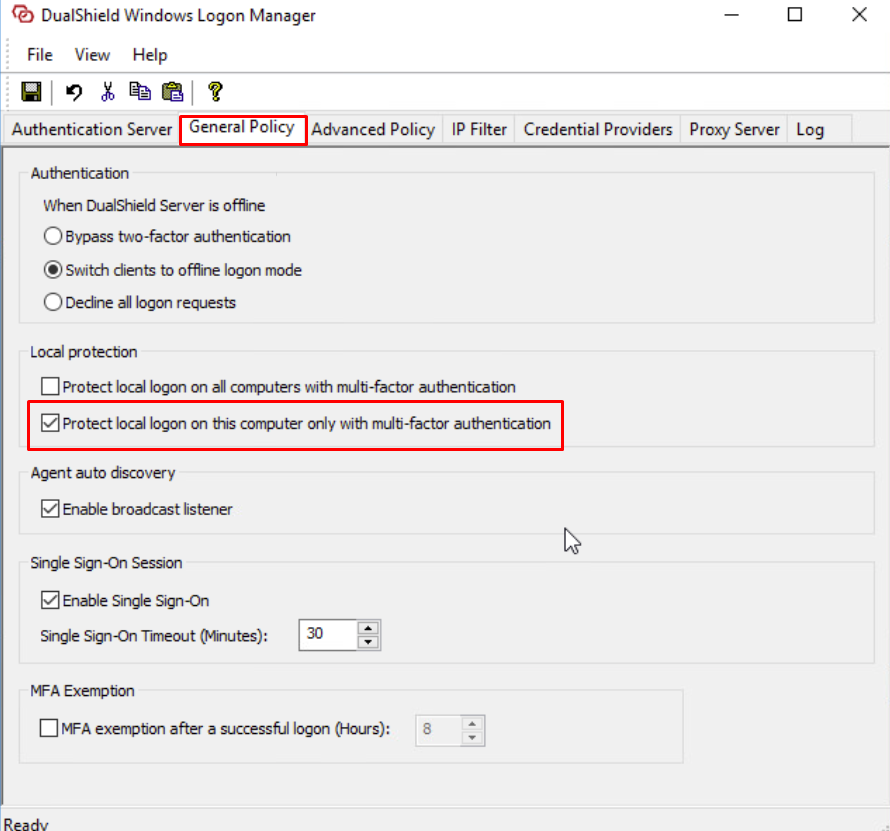Decrease Single Sign-On Timeout with down arrow
This screenshot has height=831, width=890.
(368, 642)
